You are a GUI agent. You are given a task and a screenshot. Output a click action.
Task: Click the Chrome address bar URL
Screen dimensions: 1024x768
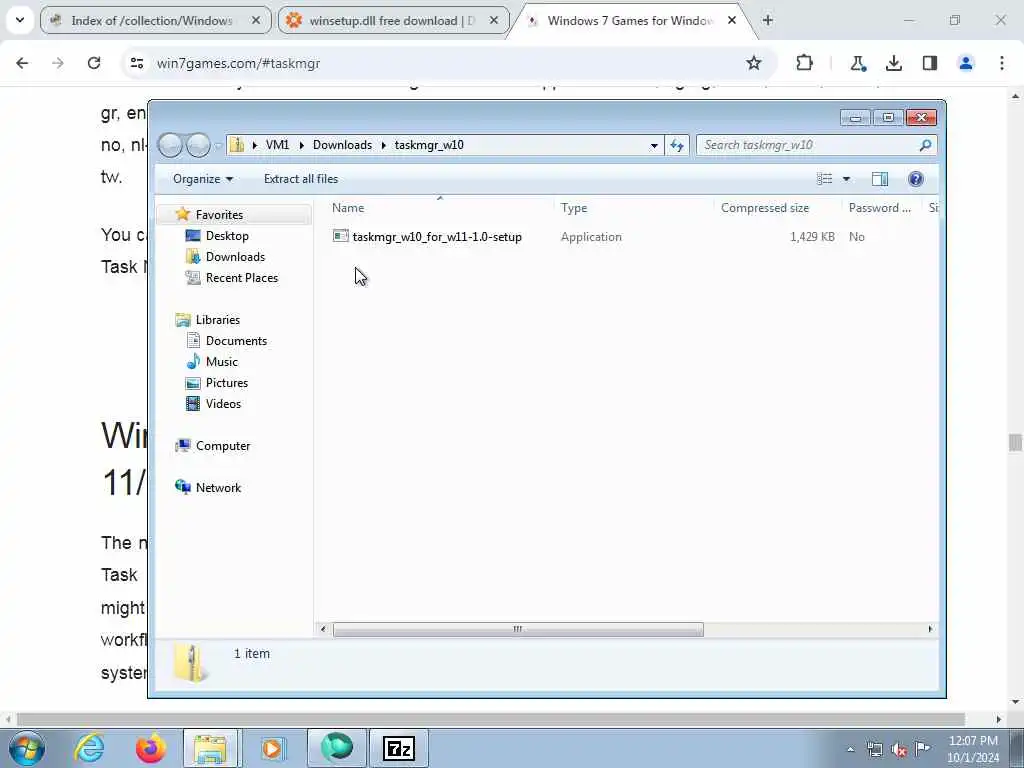pos(238,63)
